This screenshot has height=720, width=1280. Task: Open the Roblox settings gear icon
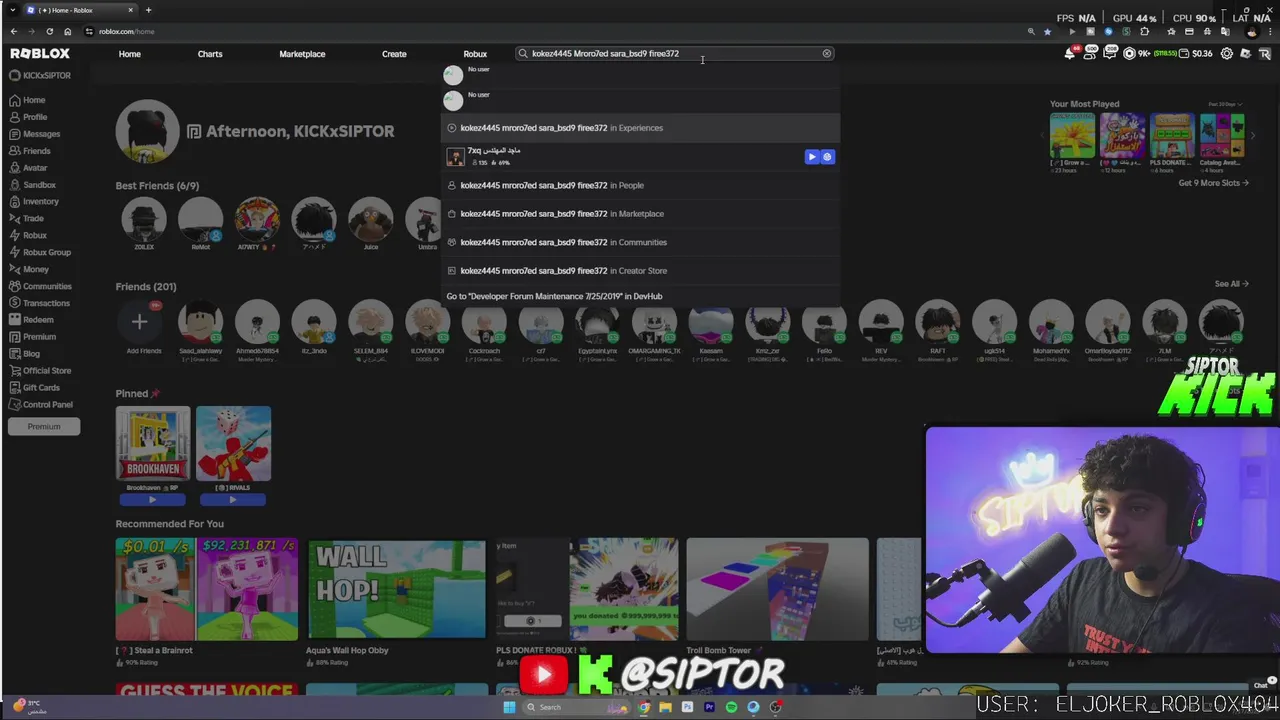point(1227,54)
